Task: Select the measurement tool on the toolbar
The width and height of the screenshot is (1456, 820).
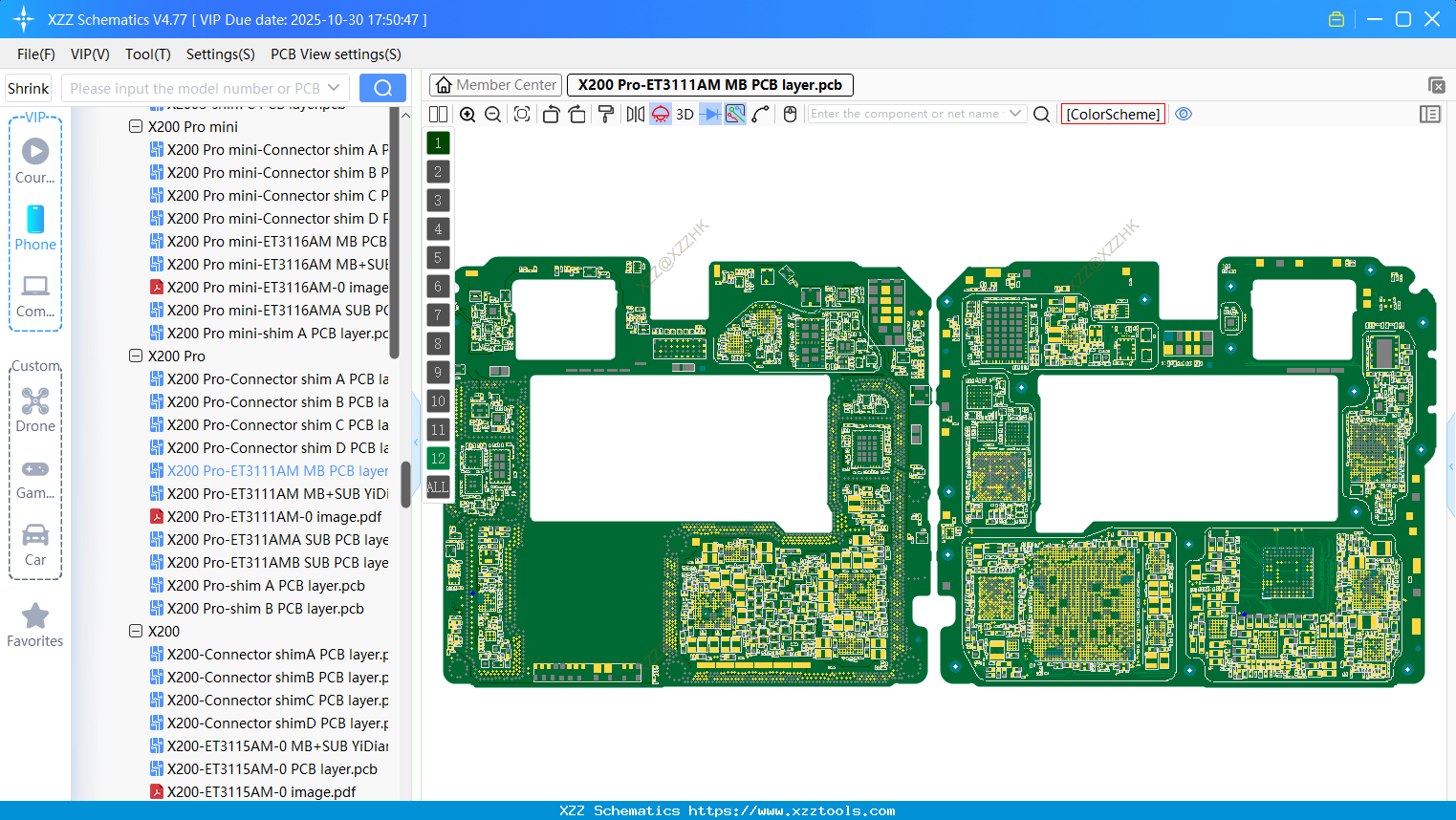Action: click(x=761, y=114)
